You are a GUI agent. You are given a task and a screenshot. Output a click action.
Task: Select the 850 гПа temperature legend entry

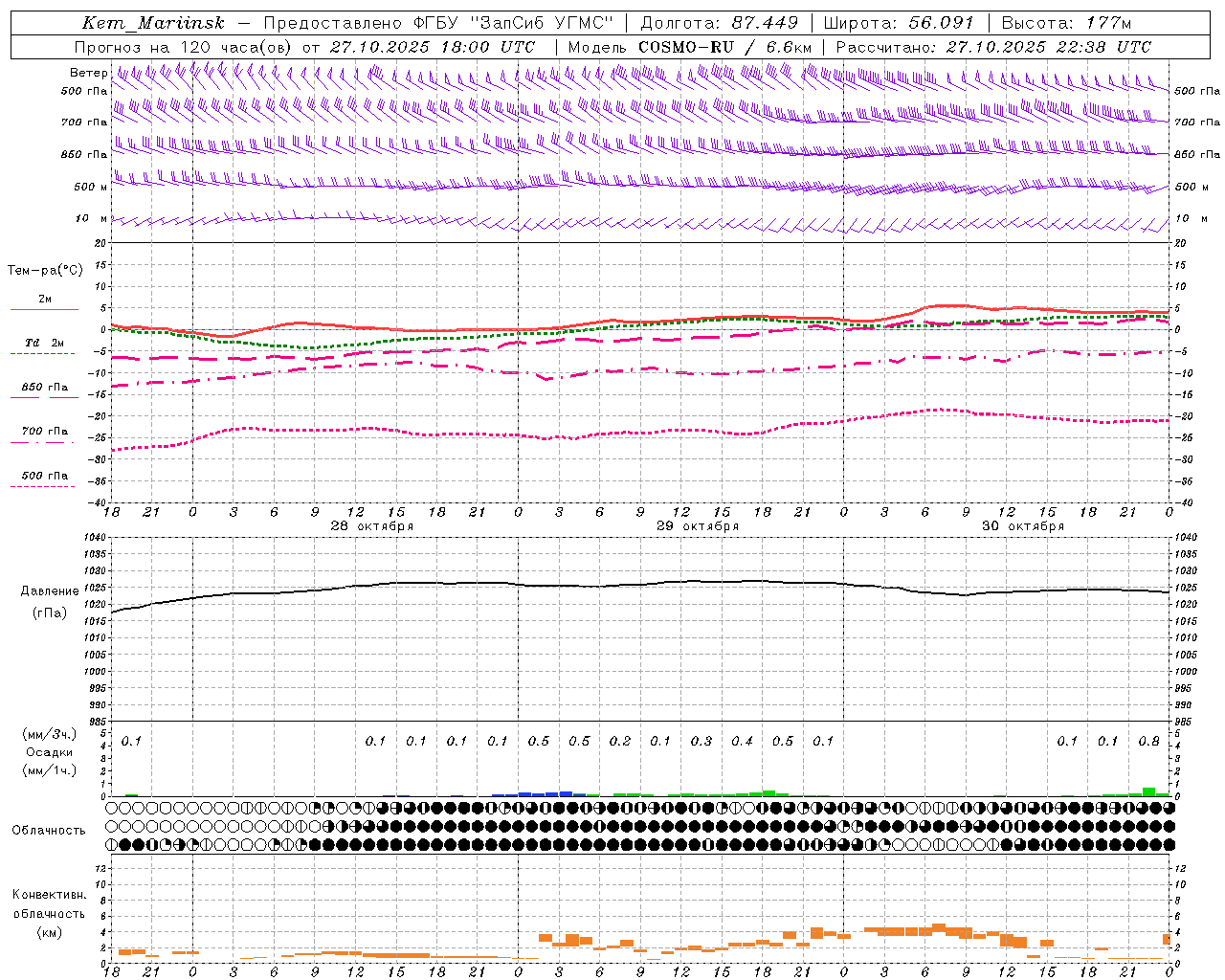tap(45, 388)
